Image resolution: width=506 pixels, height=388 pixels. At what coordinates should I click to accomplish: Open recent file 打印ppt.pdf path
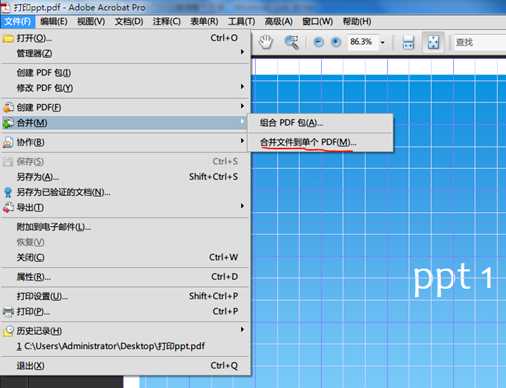pyautogui.click(x=125, y=346)
